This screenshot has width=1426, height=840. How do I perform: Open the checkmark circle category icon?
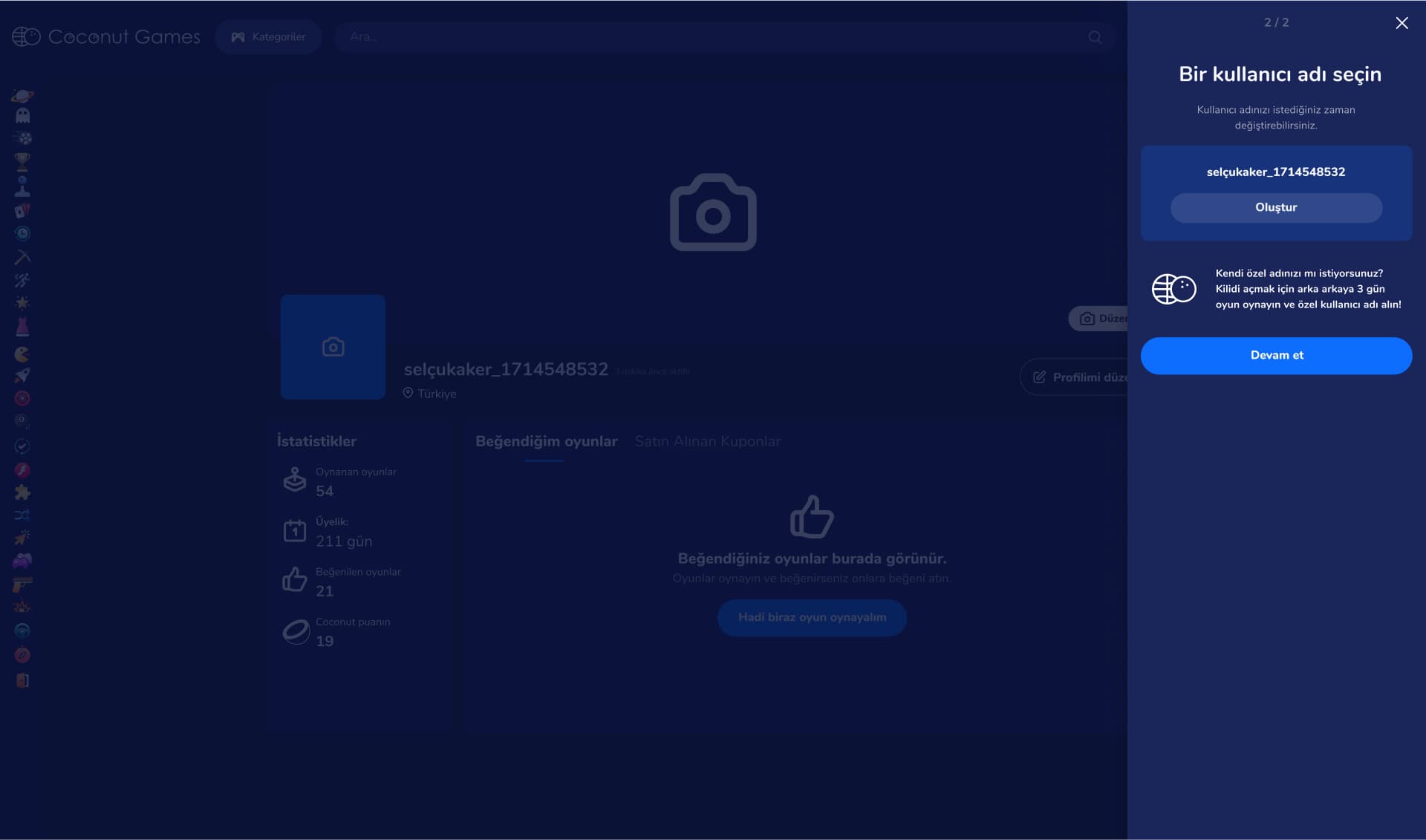click(22, 446)
